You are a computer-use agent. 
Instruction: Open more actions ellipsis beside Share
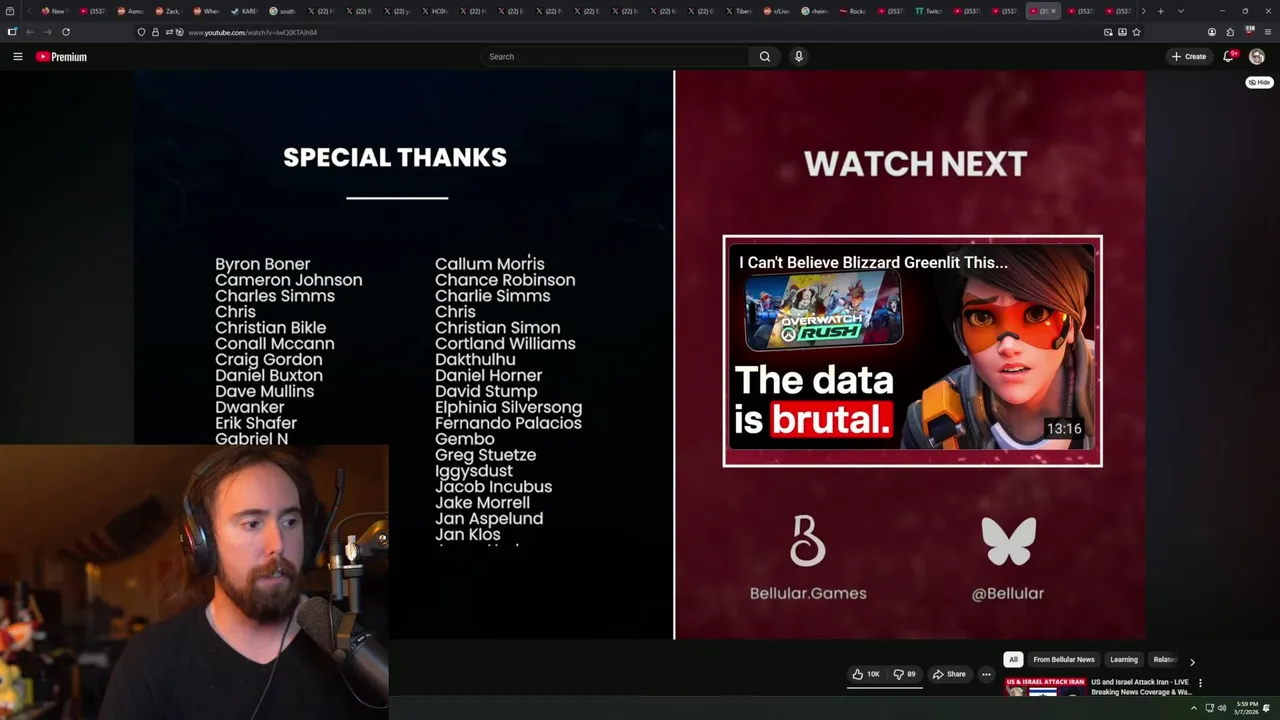[x=986, y=674]
